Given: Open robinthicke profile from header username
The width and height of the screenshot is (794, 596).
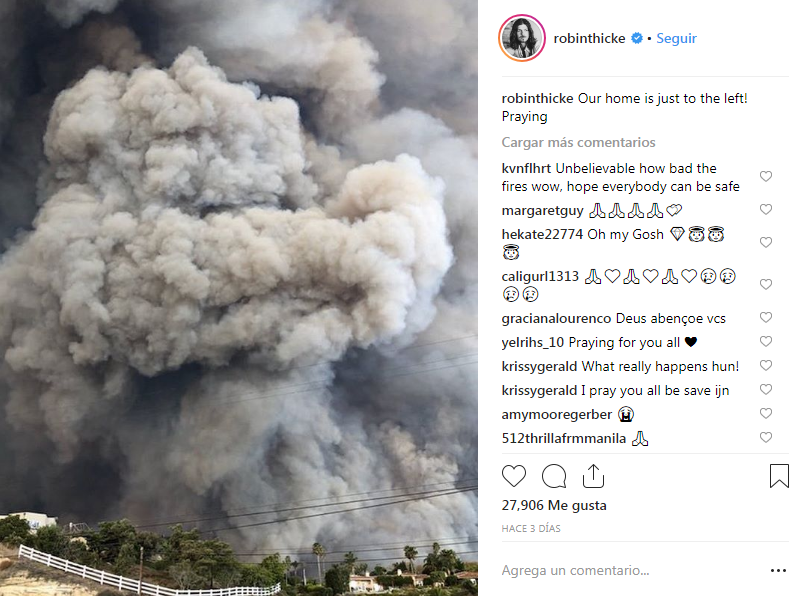Looking at the screenshot, I should pos(589,38).
